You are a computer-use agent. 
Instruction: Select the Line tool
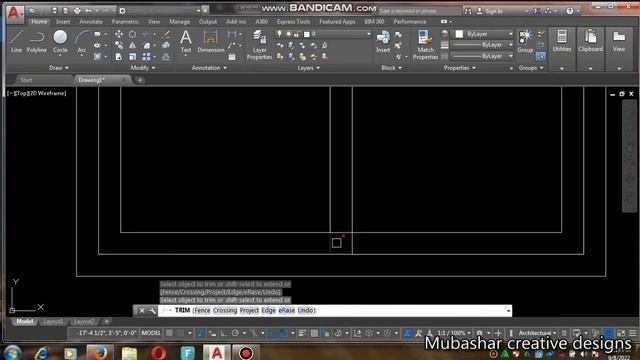pyautogui.click(x=16, y=42)
